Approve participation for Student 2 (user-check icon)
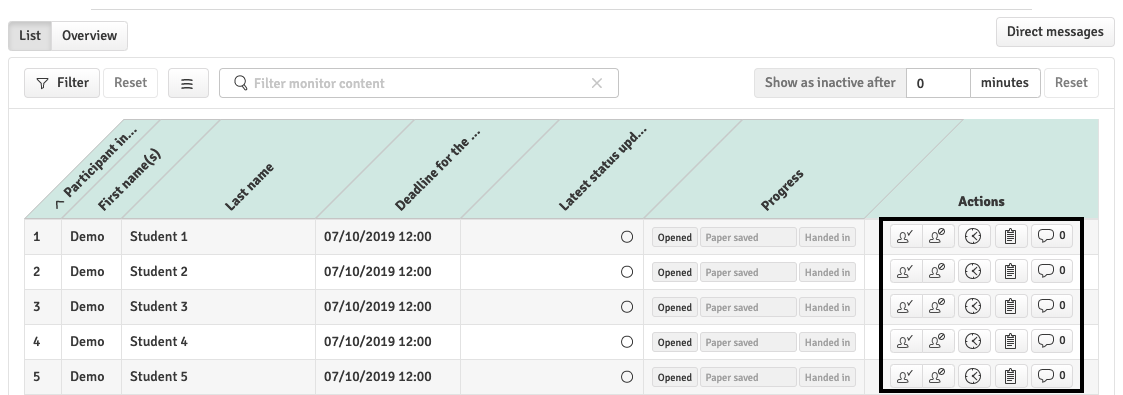Screen dimensions: 1123x395 (906, 271)
